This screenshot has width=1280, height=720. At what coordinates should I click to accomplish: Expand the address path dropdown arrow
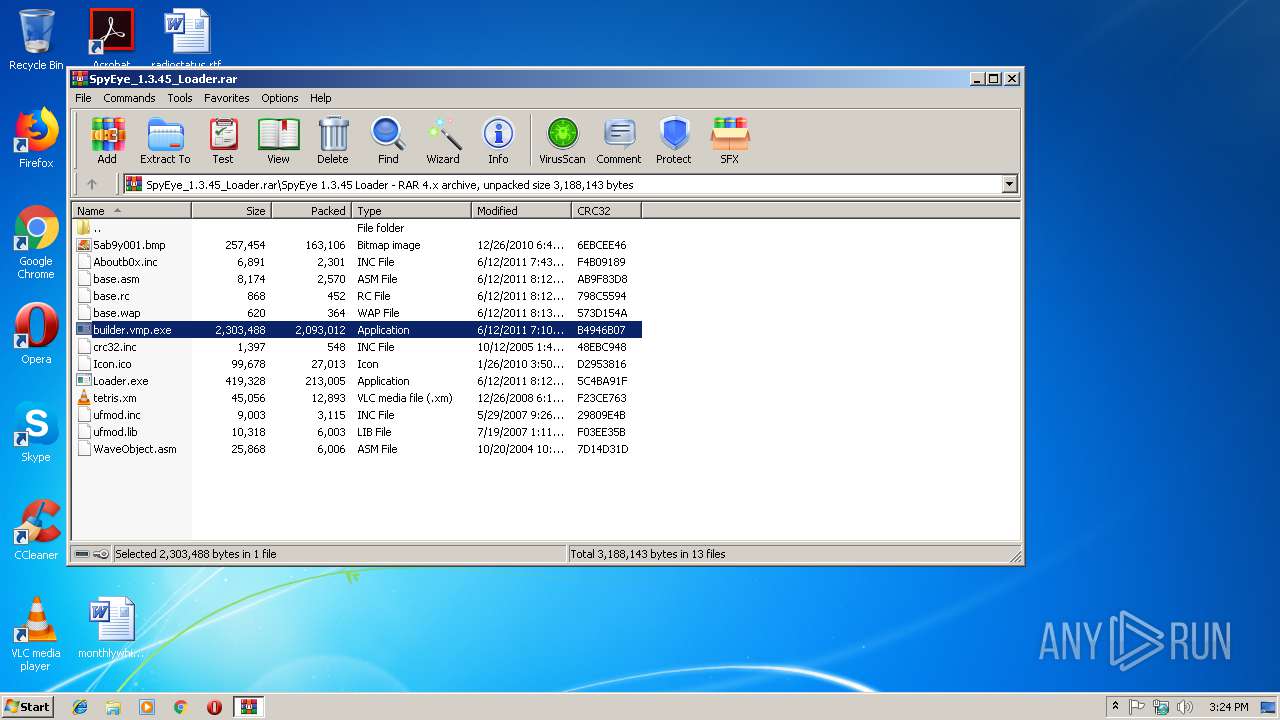[x=1009, y=184]
